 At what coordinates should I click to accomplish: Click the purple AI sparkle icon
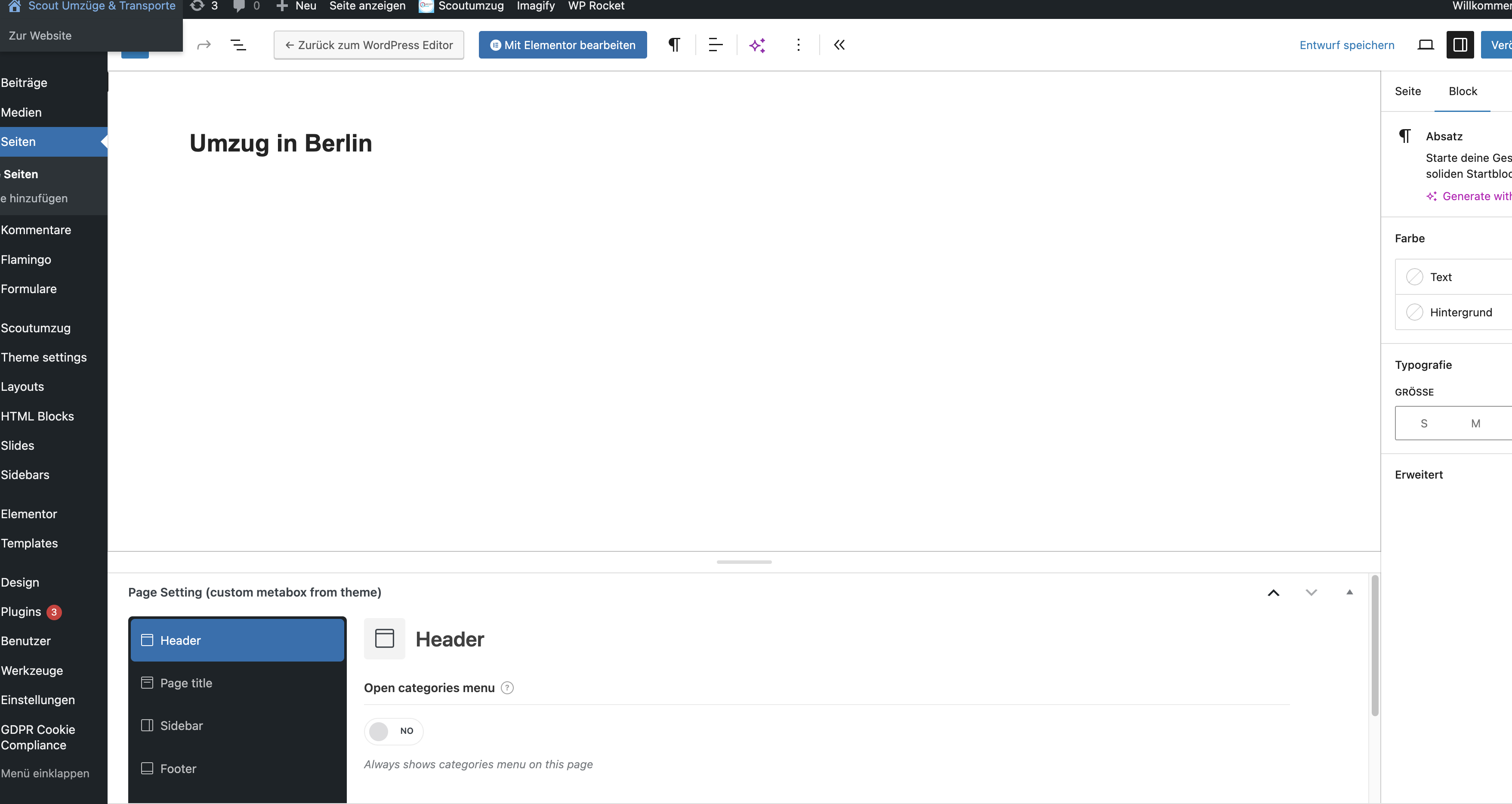(x=757, y=45)
